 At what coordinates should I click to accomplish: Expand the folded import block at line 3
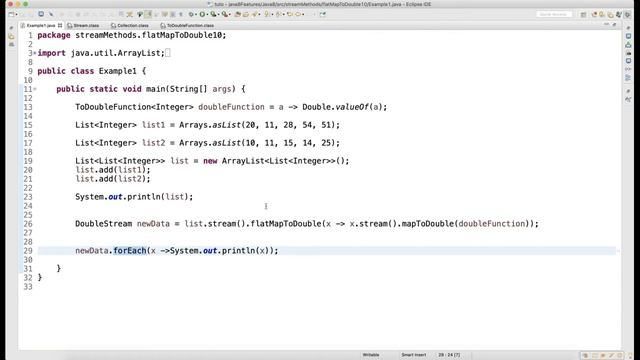click(35, 53)
